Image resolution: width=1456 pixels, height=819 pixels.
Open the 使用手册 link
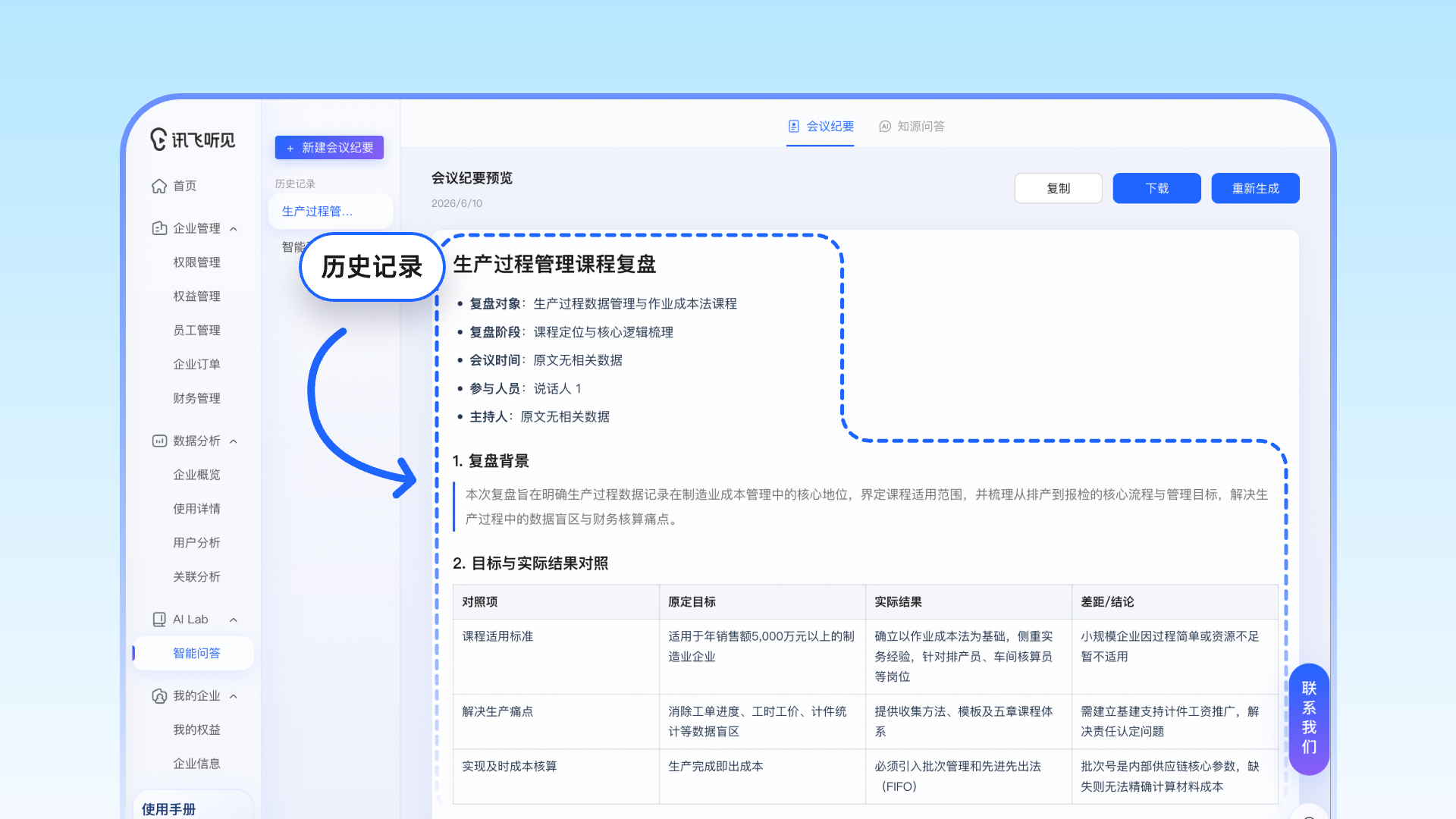(168, 809)
